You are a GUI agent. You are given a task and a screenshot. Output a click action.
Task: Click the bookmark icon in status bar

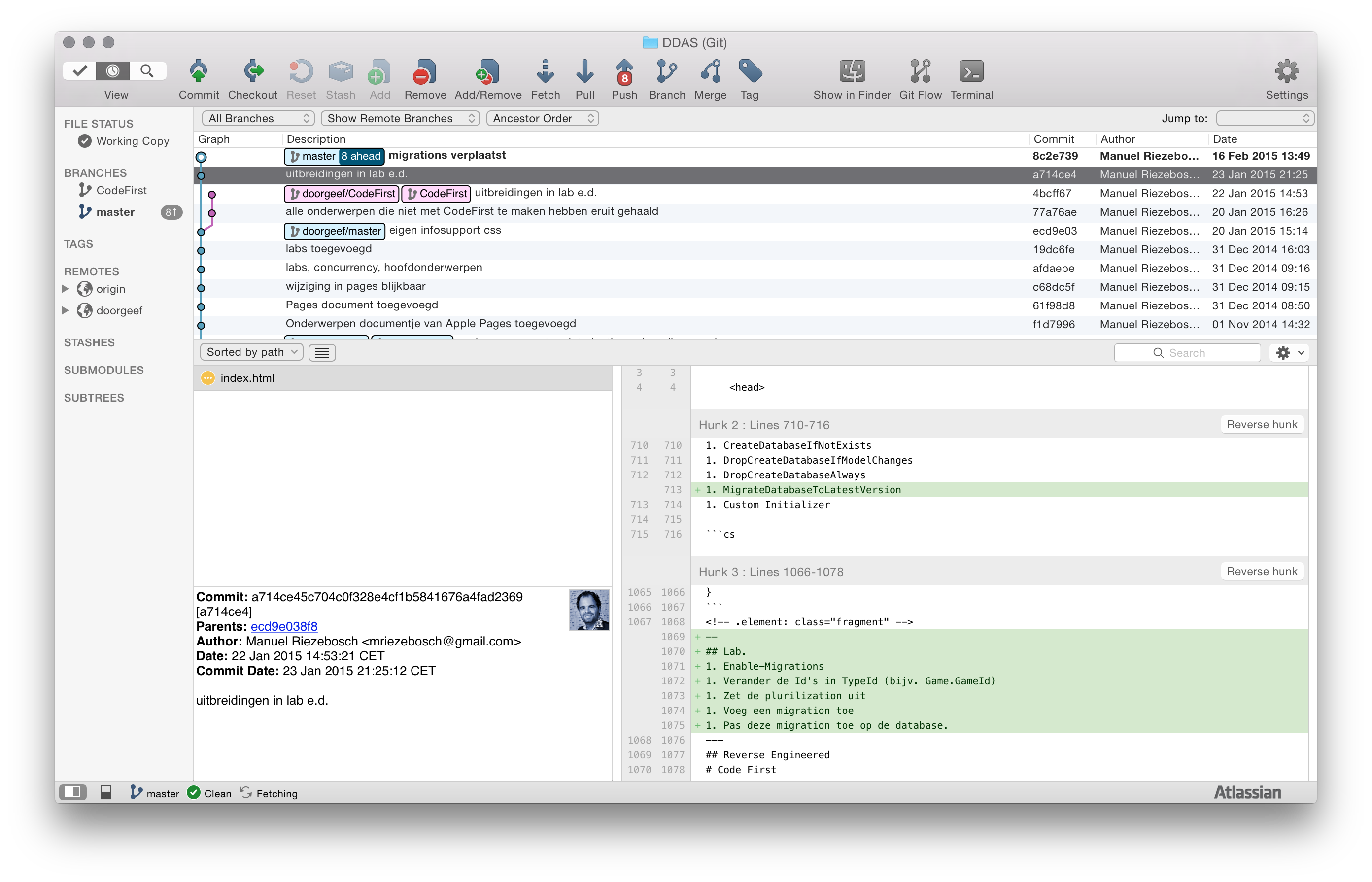(106, 792)
